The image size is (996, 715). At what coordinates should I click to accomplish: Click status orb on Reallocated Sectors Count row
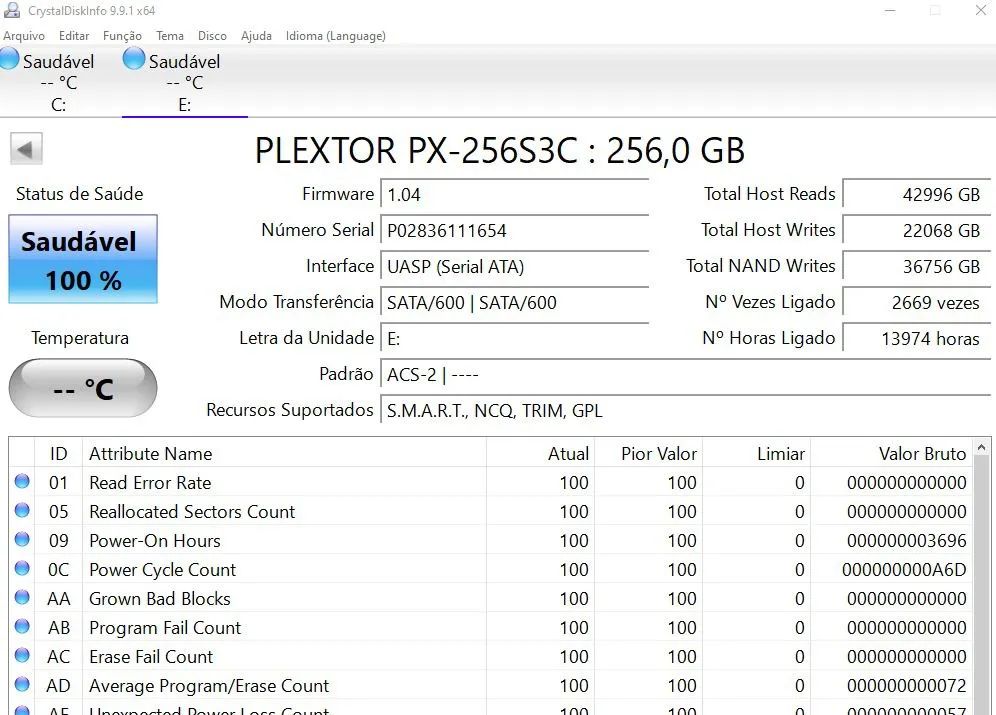pyautogui.click(x=22, y=511)
